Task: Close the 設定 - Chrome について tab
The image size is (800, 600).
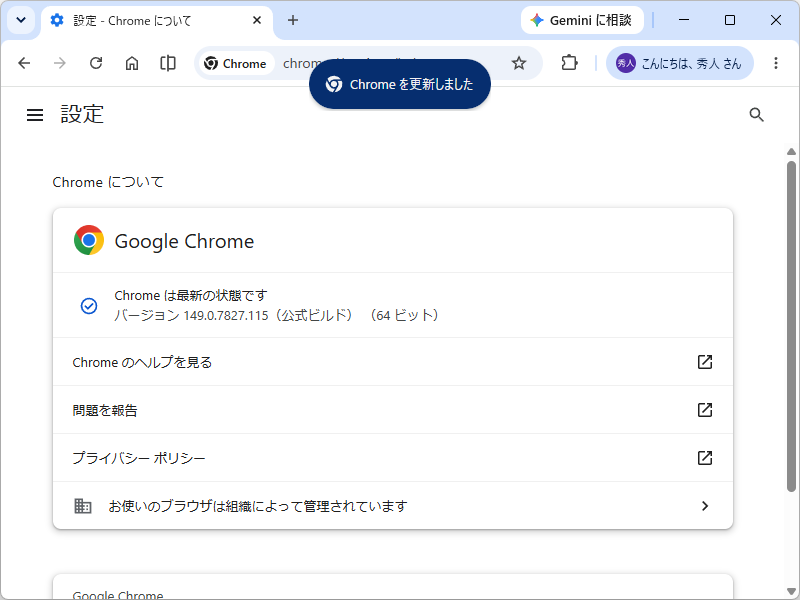Action: pos(257,20)
